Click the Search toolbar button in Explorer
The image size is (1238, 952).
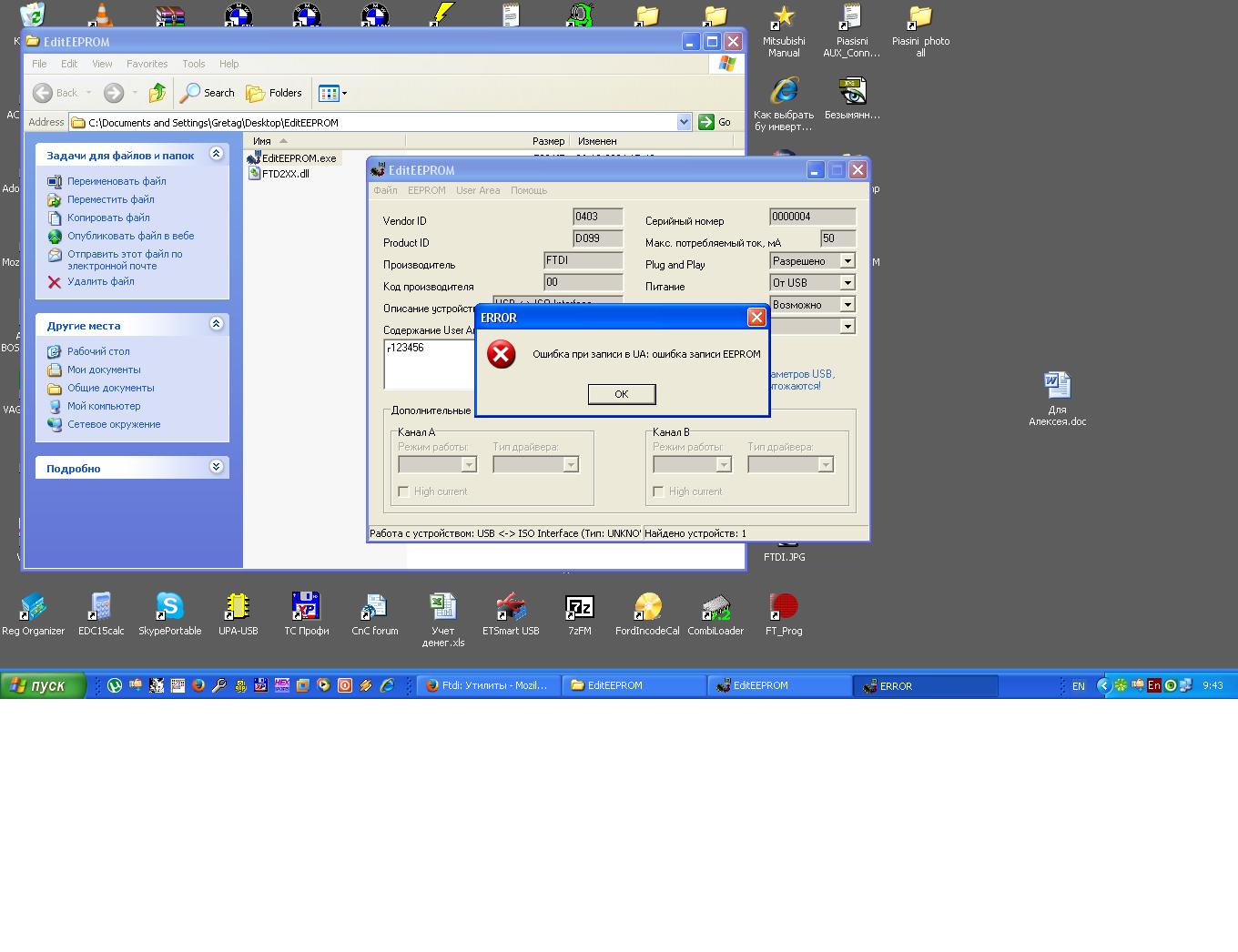click(x=208, y=93)
